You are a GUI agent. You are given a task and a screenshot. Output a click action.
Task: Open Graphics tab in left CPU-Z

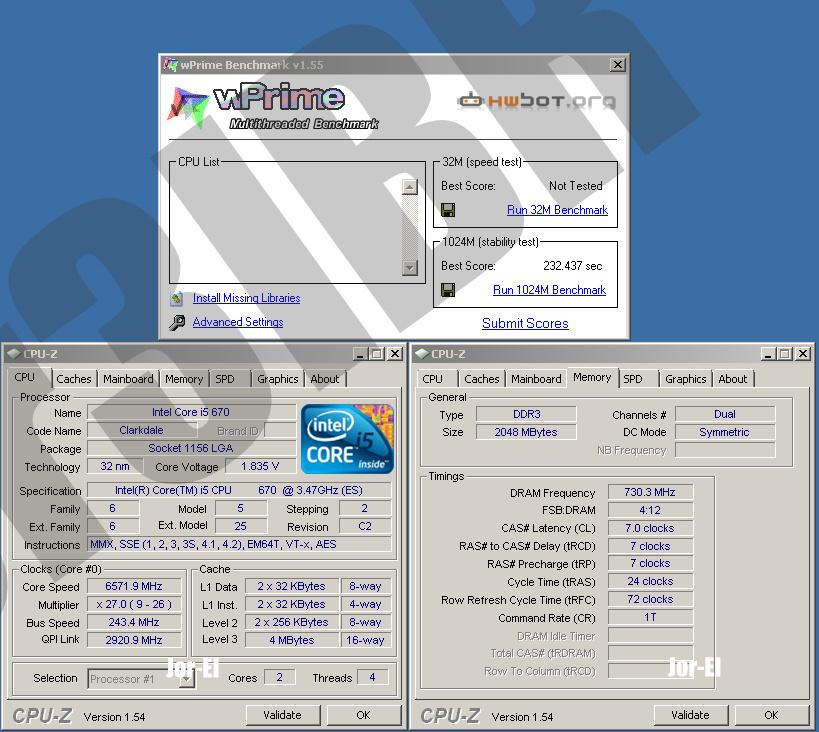point(277,379)
